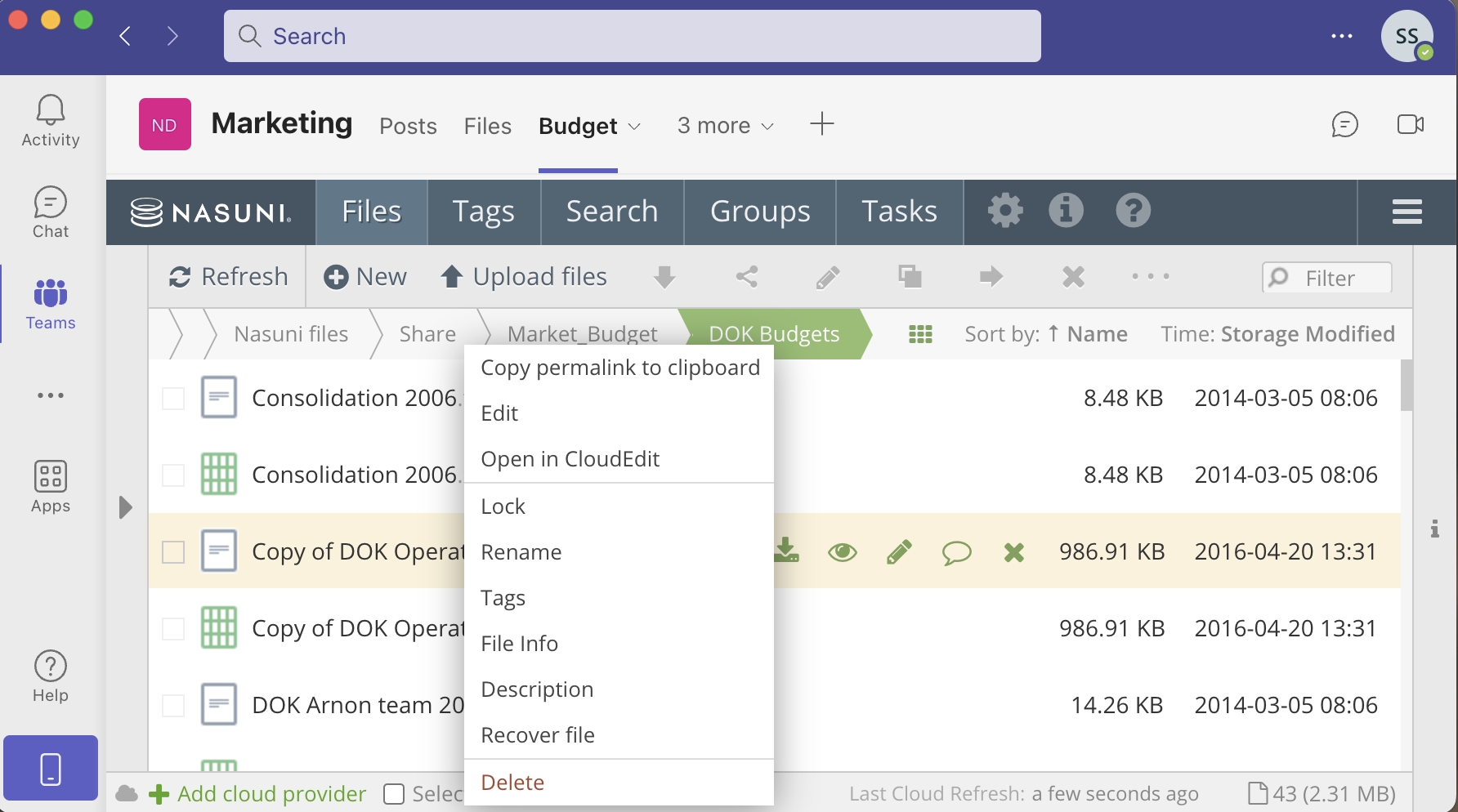Open the Nasuni hamburger menu
The width and height of the screenshot is (1458, 812).
coord(1407,212)
